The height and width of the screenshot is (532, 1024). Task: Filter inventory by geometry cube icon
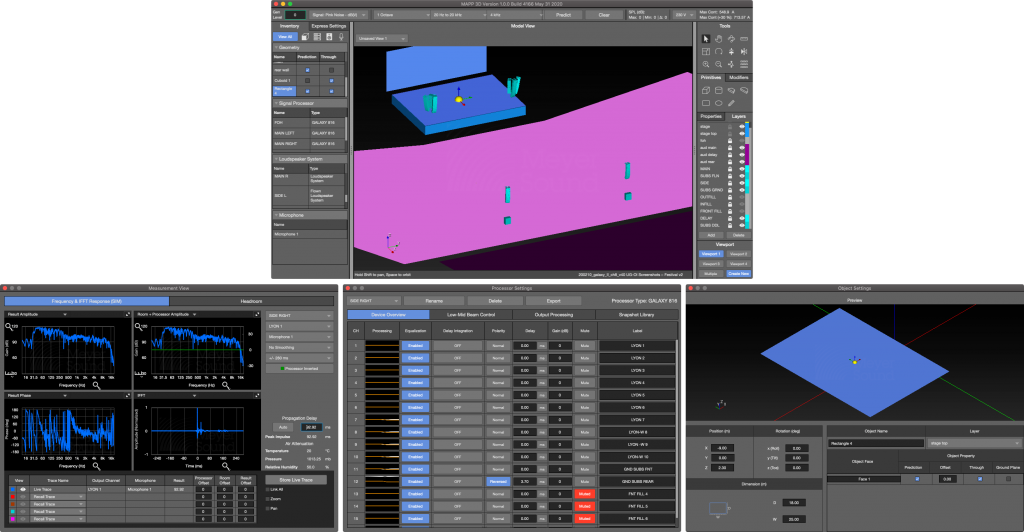305,37
